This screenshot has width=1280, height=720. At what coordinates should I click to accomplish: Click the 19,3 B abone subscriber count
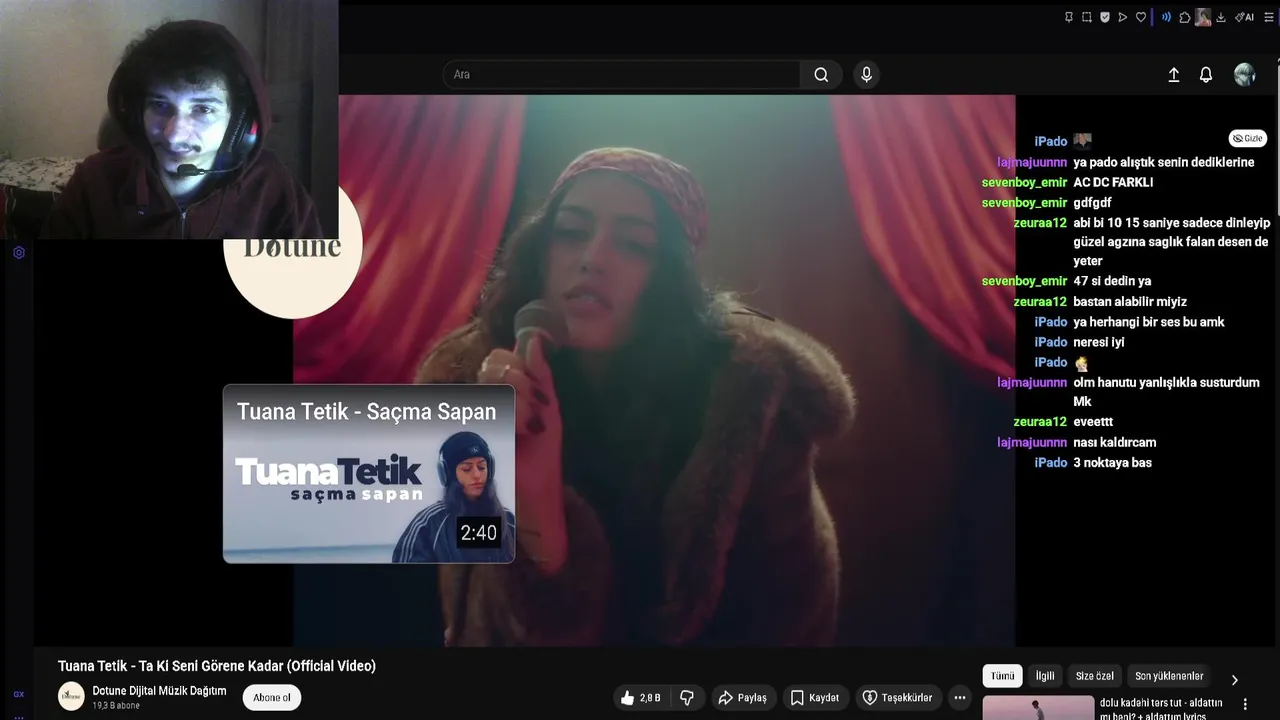(x=116, y=705)
